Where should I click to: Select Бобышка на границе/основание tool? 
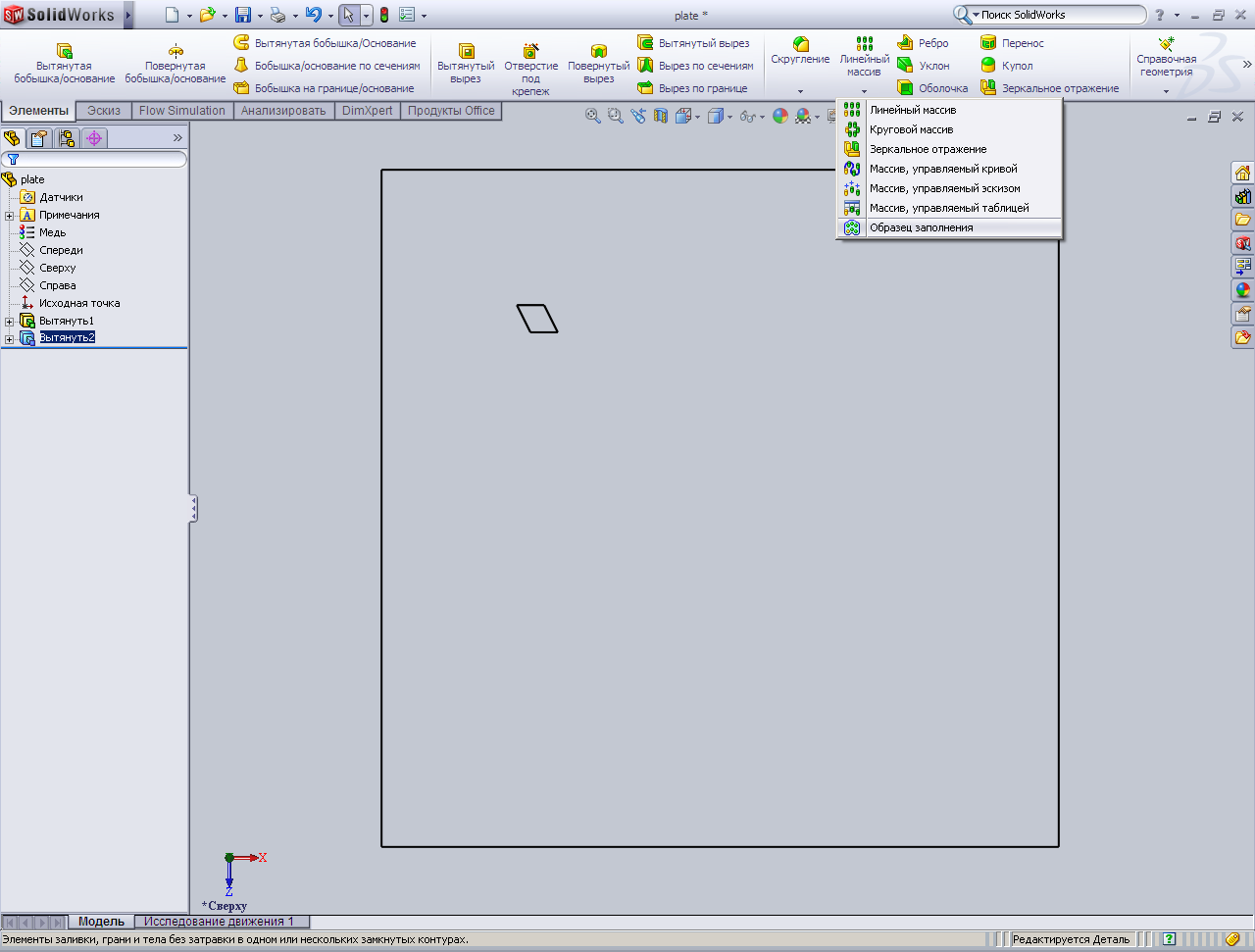pyautogui.click(x=324, y=88)
